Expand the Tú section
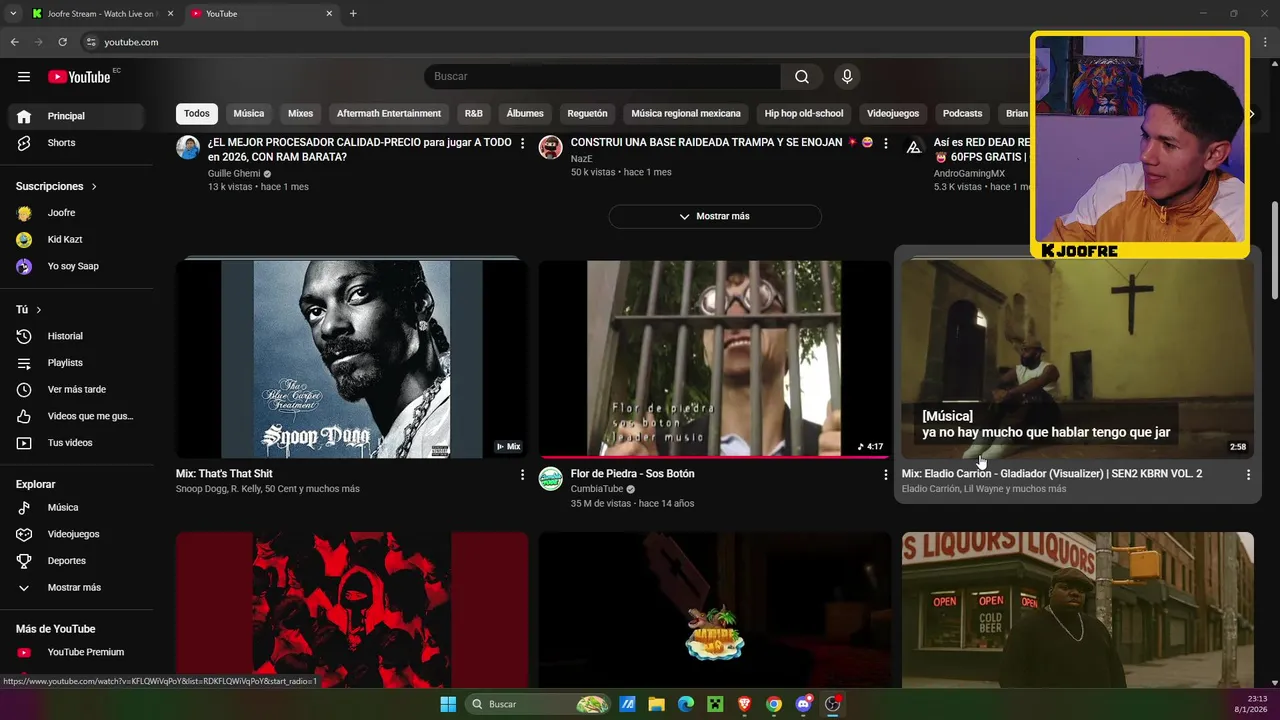The width and height of the screenshot is (1280, 720). (x=29, y=310)
